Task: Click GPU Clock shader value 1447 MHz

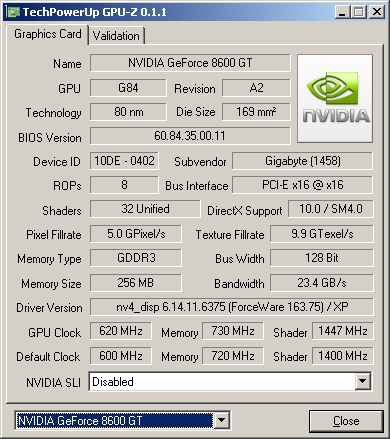Action: (x=343, y=331)
